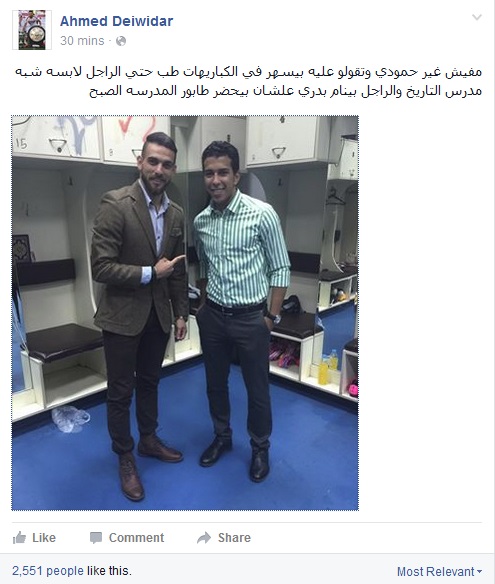Open the post via the 30 mins timestamp
The image size is (495, 584).
point(82,41)
